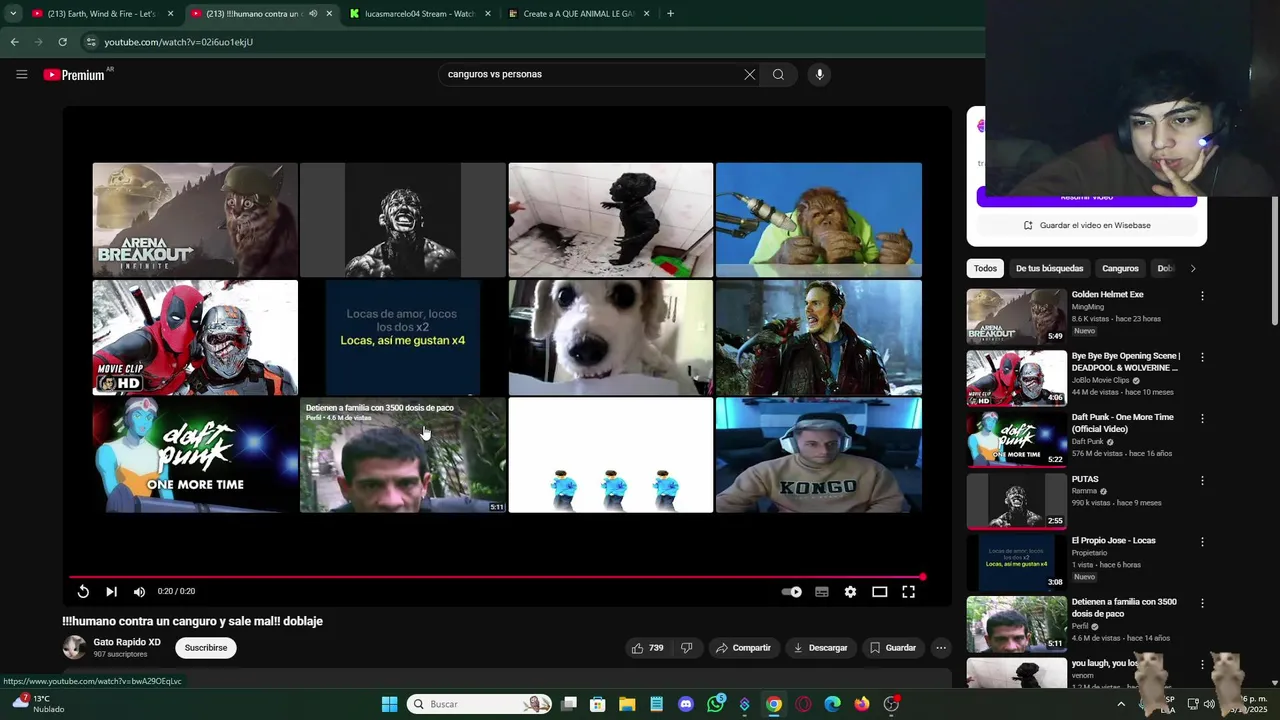
Task: Clear the search box text with X
Action: [x=749, y=74]
